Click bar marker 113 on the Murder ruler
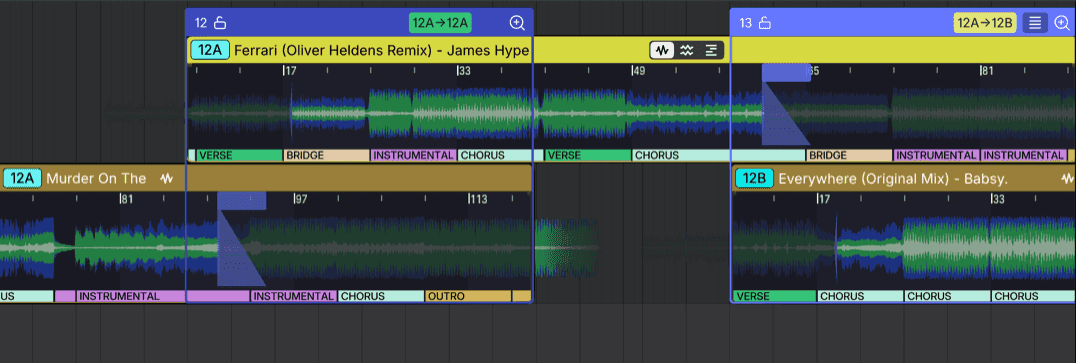Screen dimensions: 1076x363 [x=478, y=199]
